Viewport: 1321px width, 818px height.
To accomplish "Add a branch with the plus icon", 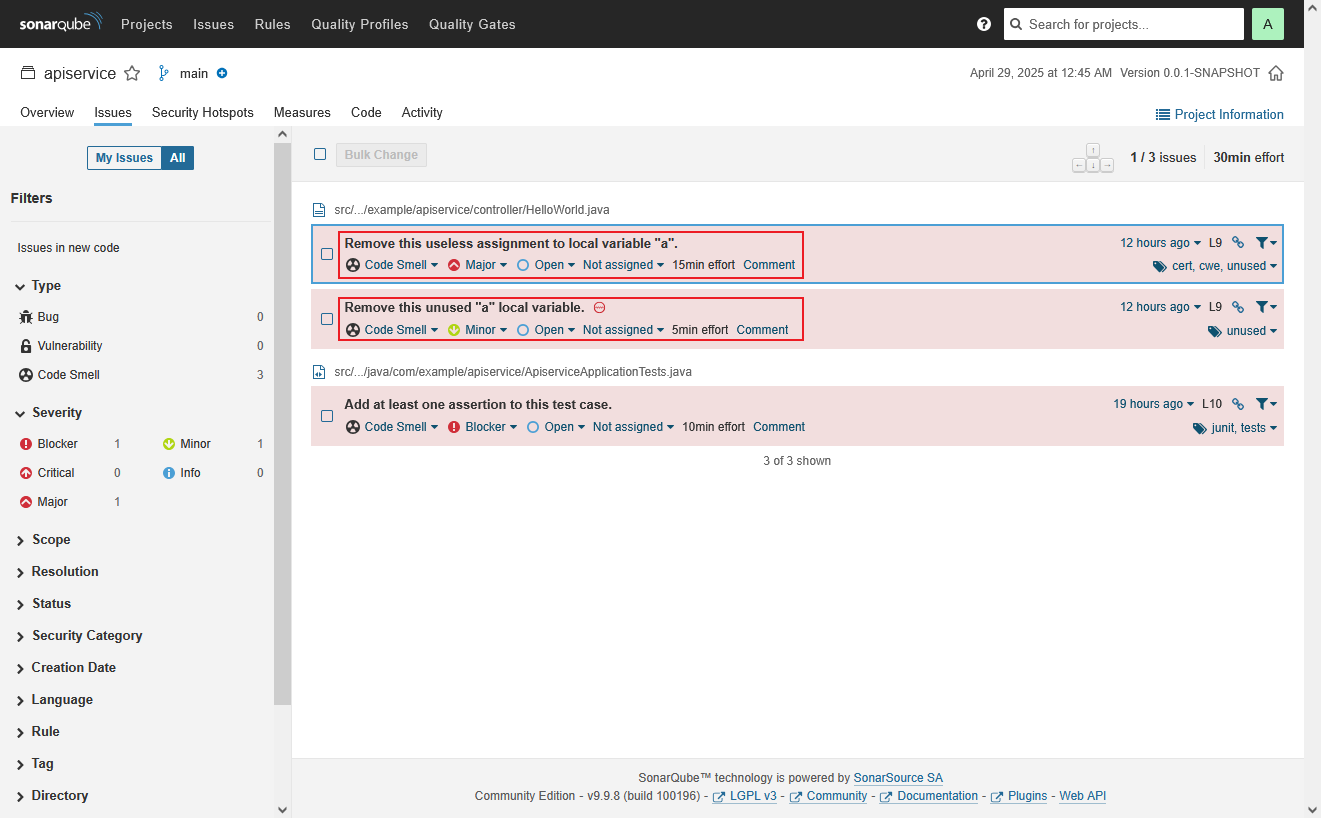I will click(222, 73).
